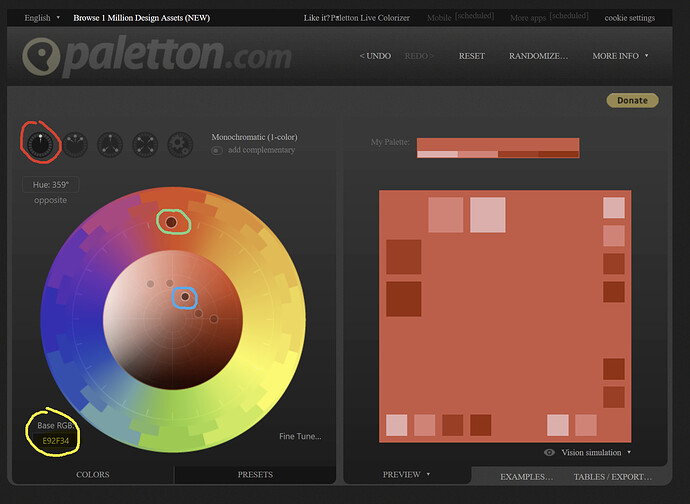Image resolution: width=690 pixels, height=504 pixels.
Task: Click the Fine Tune link
Action: 300,436
